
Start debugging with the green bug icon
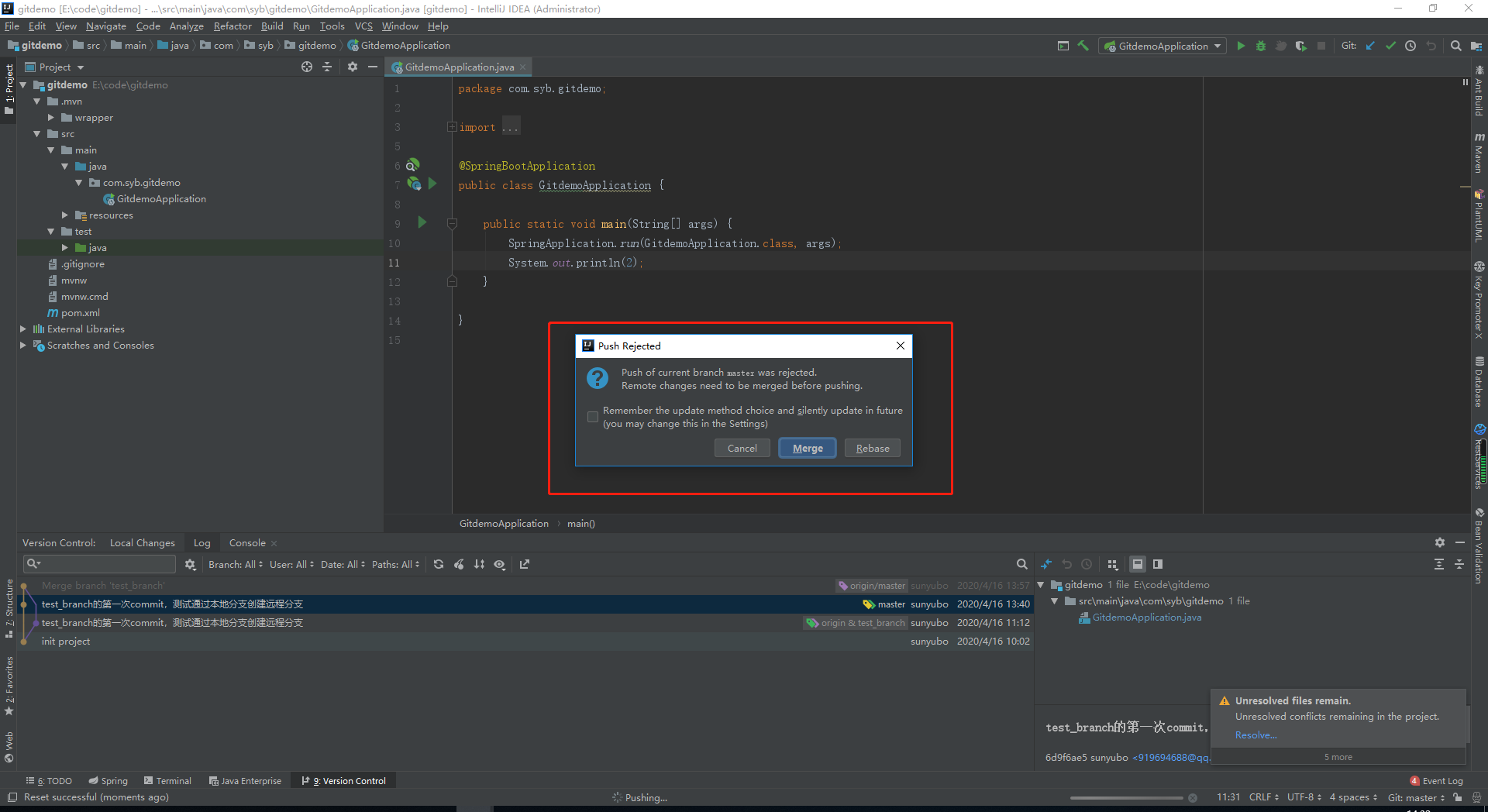point(1261,46)
